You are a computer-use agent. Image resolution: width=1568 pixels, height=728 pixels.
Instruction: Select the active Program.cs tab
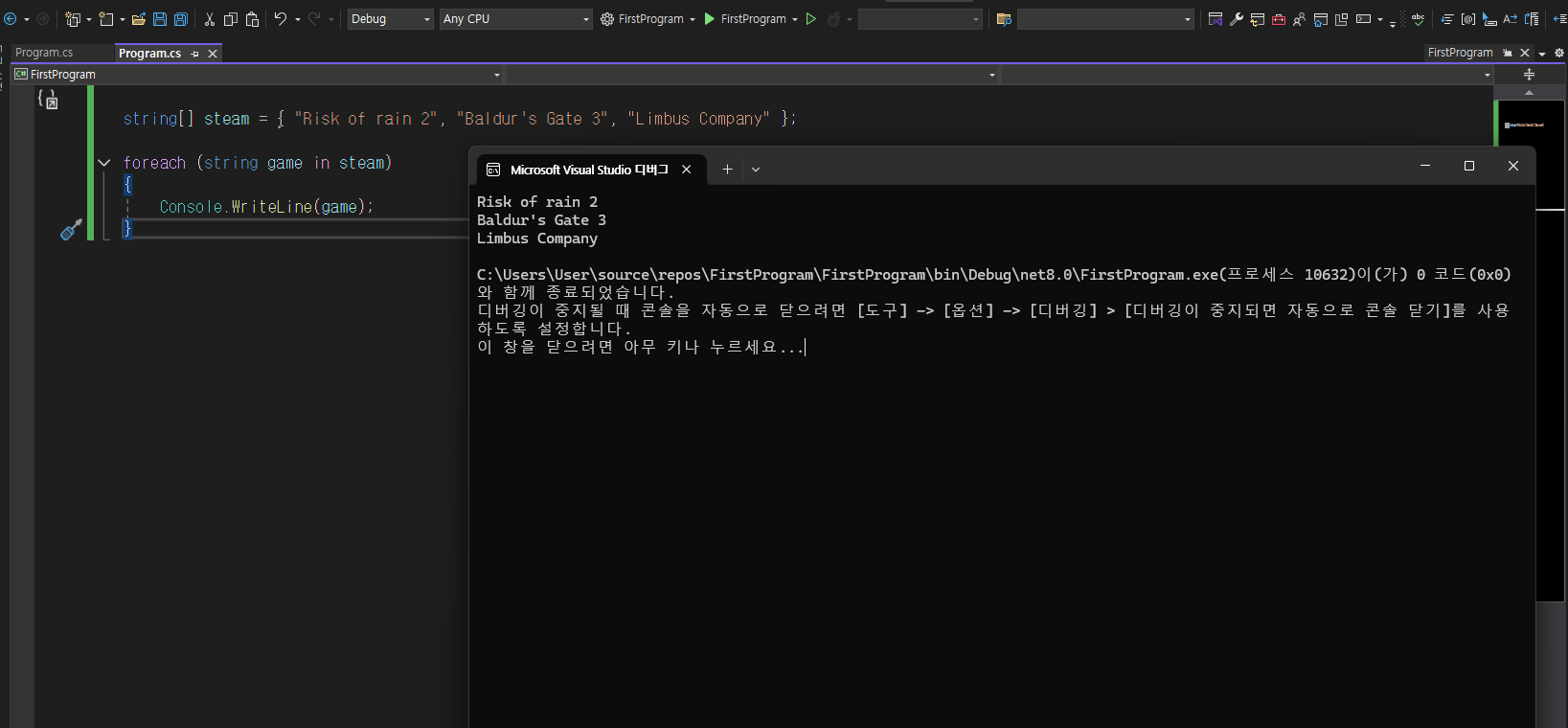coord(149,54)
